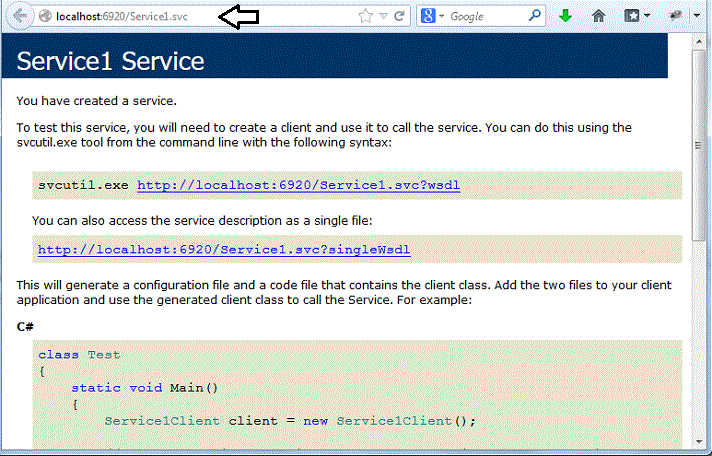Open the Service1.svc?wsdl link
This screenshot has height=456, width=712.
(x=298, y=185)
